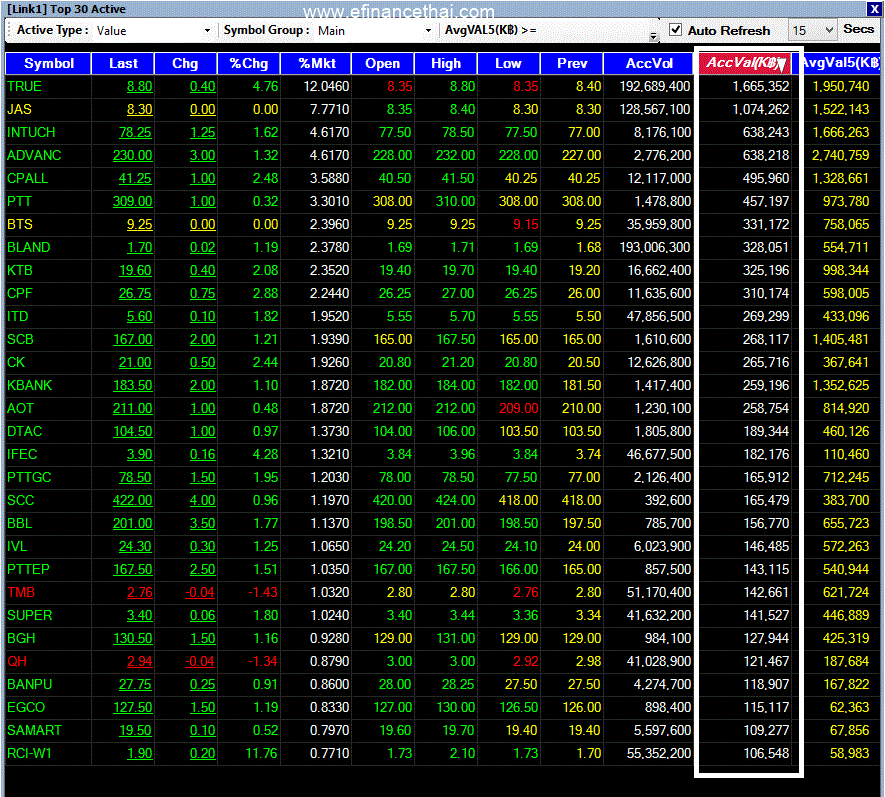Sort by the Last column header
Viewport: 885px width, 797px height.
tap(122, 63)
